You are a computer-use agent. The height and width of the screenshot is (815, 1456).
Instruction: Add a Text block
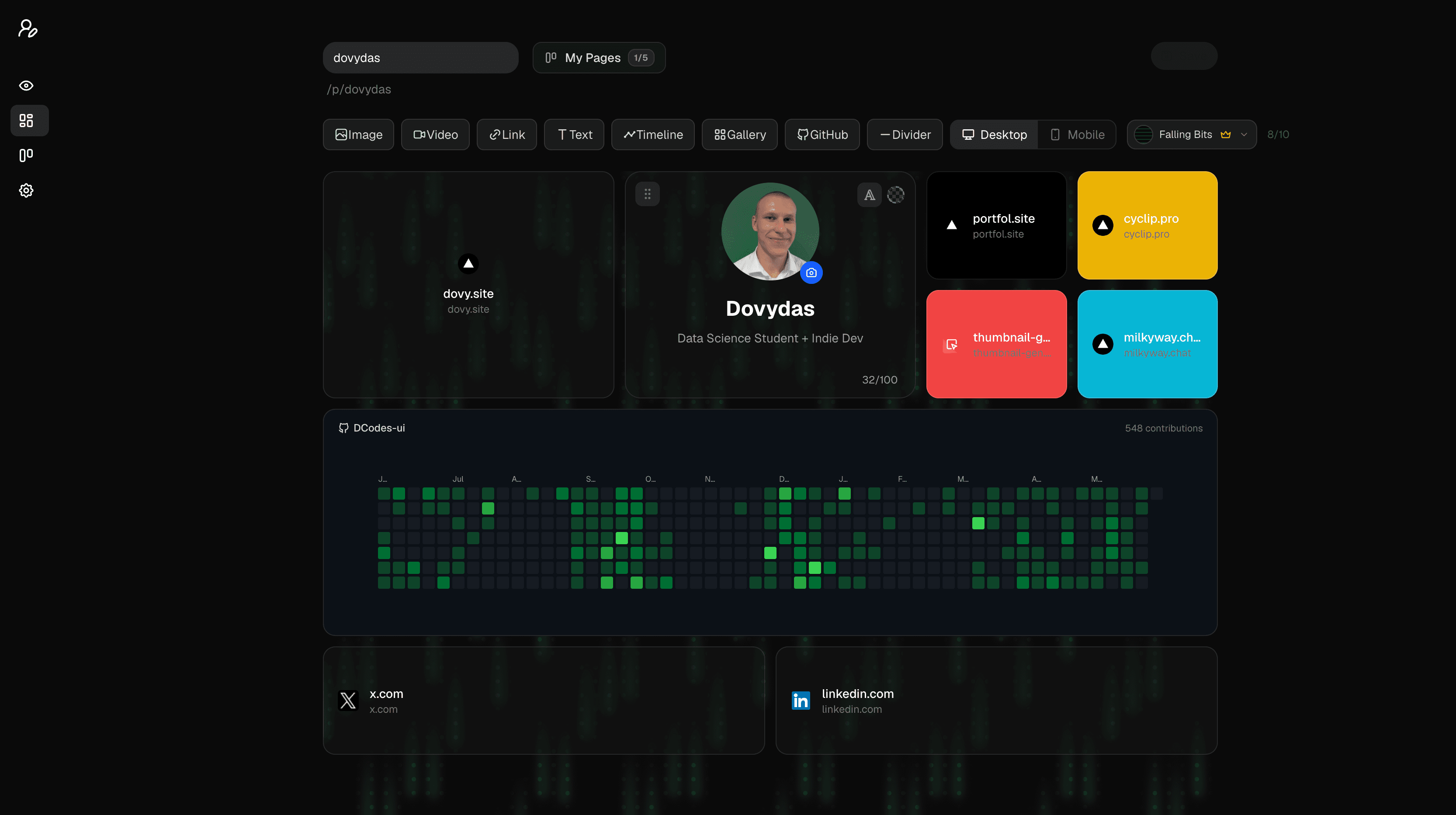tap(574, 135)
